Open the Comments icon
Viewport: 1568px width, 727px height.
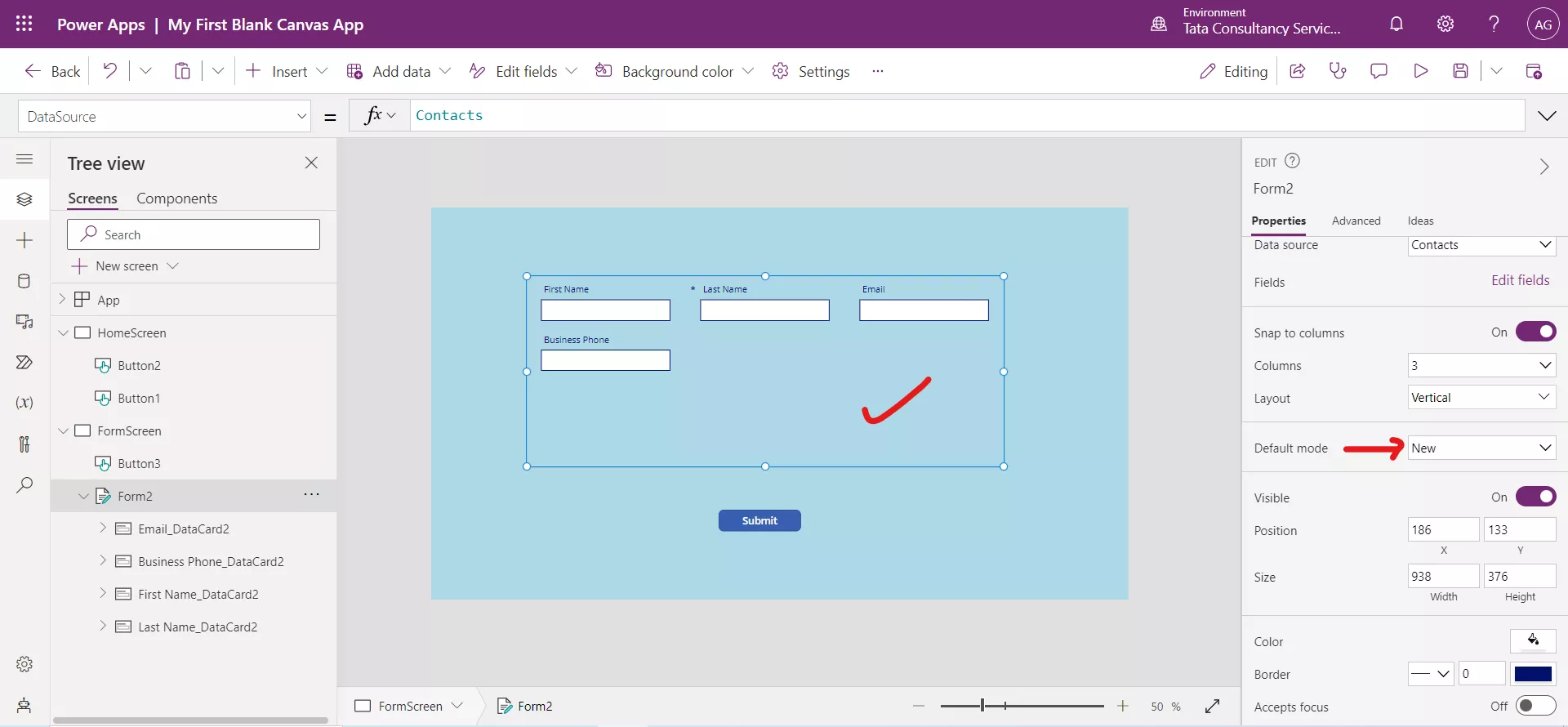pyautogui.click(x=1379, y=71)
